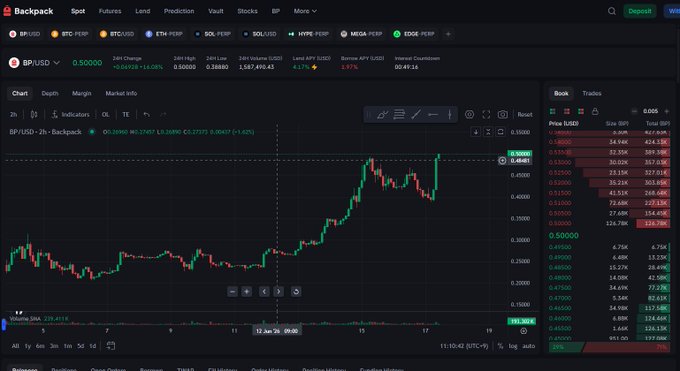Select the vertical line tool

pos(450,115)
